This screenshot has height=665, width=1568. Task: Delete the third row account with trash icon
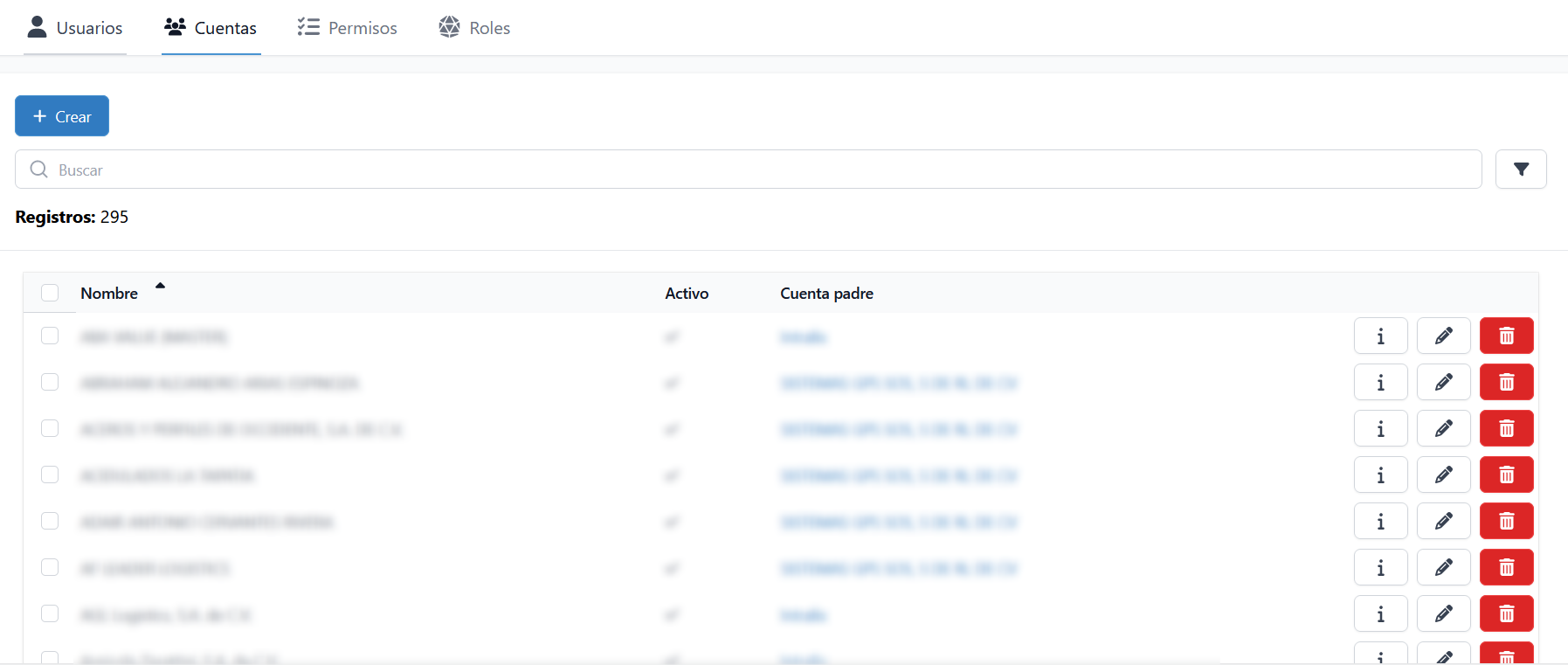1506,428
